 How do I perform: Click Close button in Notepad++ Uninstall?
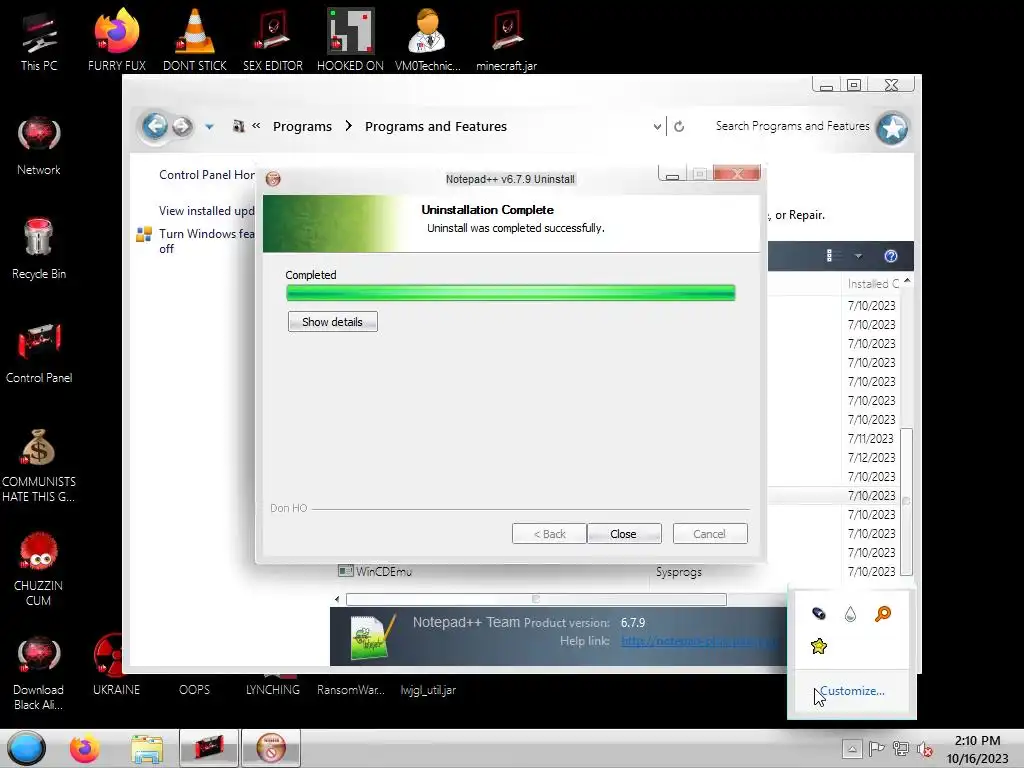624,534
